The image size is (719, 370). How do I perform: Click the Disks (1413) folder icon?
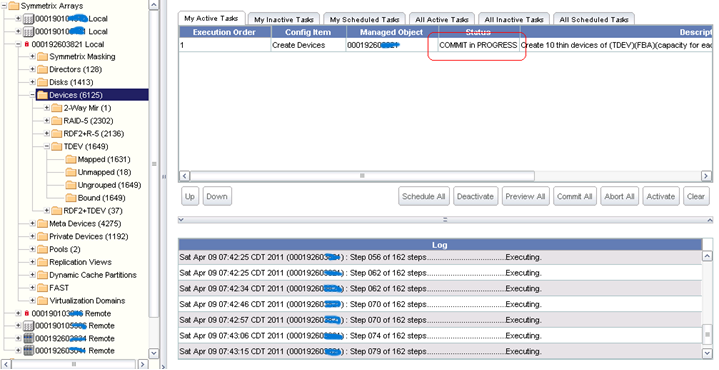pyautogui.click(x=43, y=83)
